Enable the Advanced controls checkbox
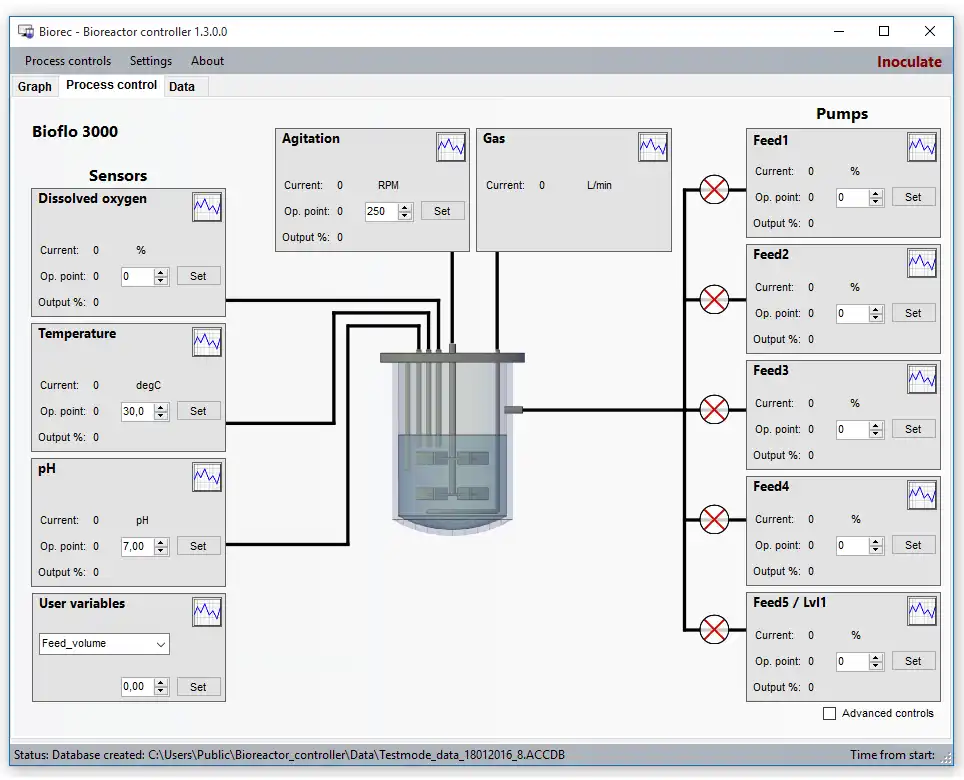This screenshot has height=780, width=964. (x=829, y=714)
